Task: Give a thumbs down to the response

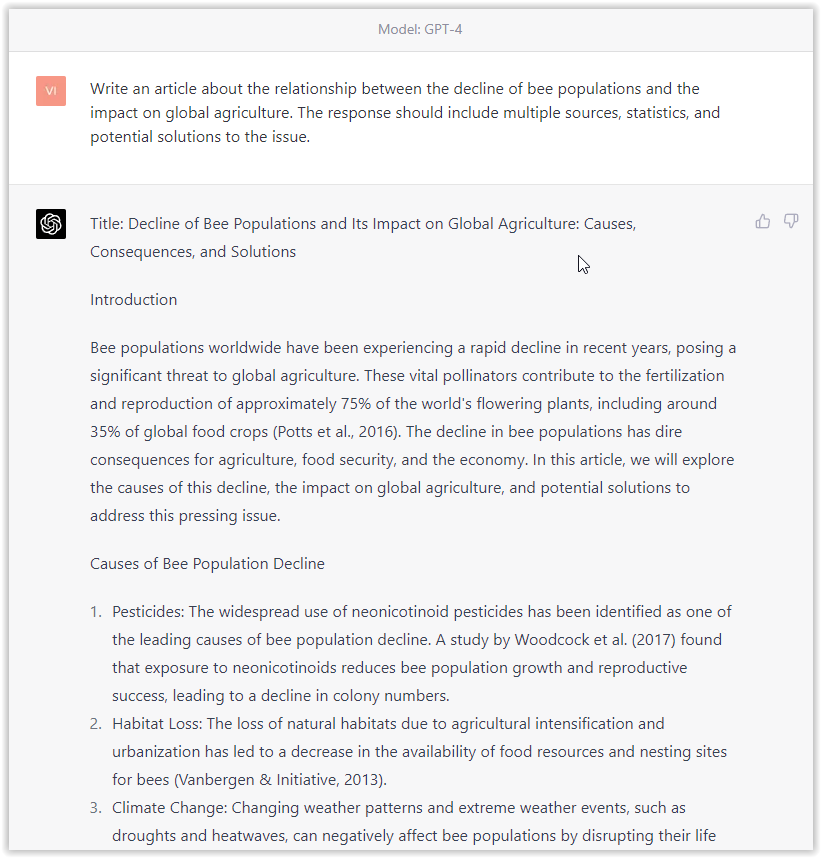Action: pyautogui.click(x=791, y=221)
